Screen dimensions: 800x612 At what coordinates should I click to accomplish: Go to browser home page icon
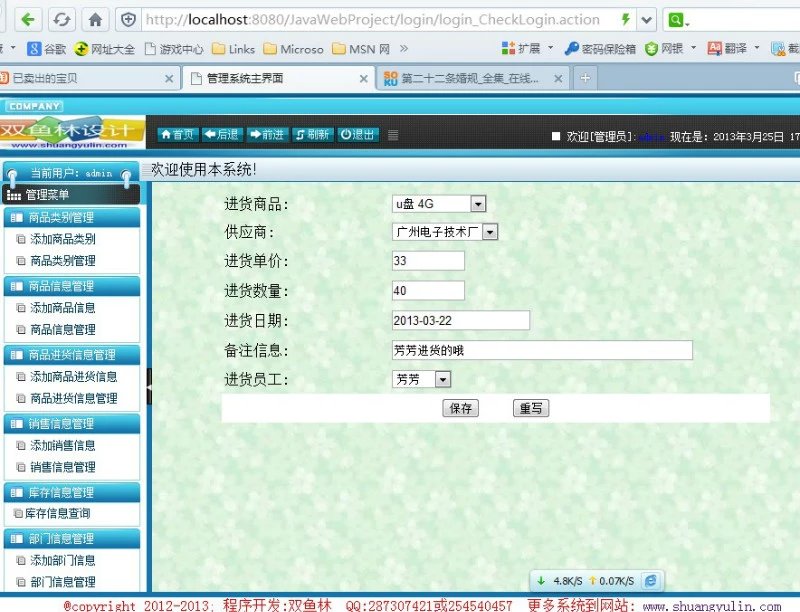pyautogui.click(x=95, y=19)
